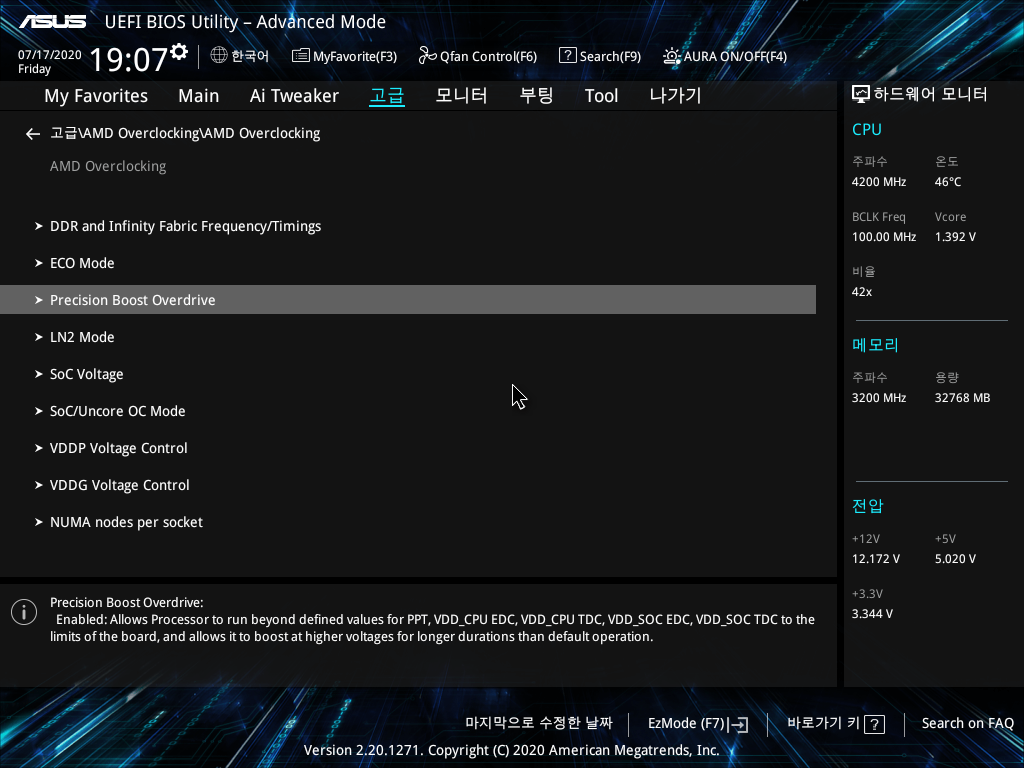The height and width of the screenshot is (768, 1024).
Task: Click the settings gear beside the clock
Action: click(179, 52)
